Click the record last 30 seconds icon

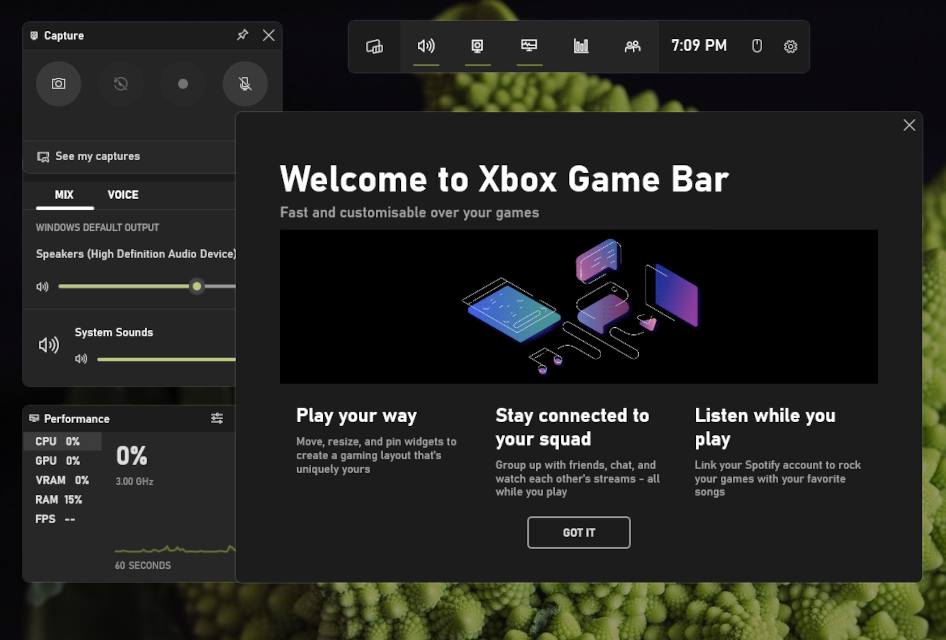tap(121, 84)
